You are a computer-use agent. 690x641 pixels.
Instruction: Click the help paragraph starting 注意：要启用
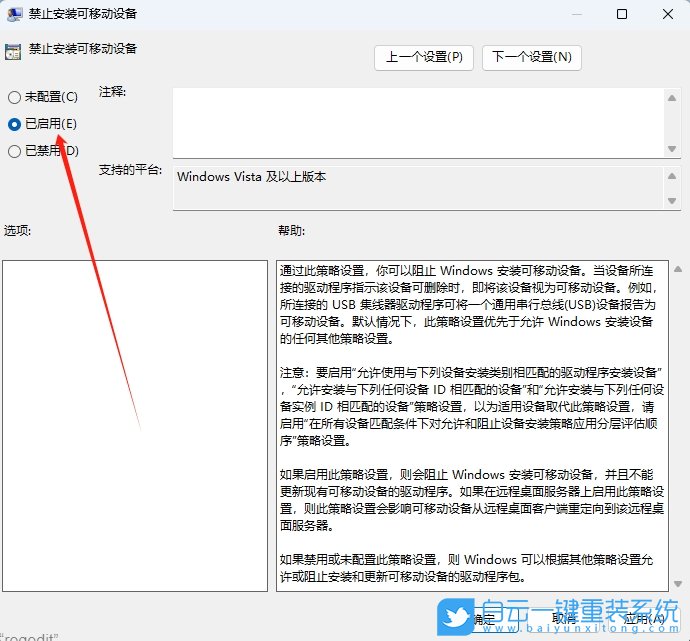pos(472,407)
